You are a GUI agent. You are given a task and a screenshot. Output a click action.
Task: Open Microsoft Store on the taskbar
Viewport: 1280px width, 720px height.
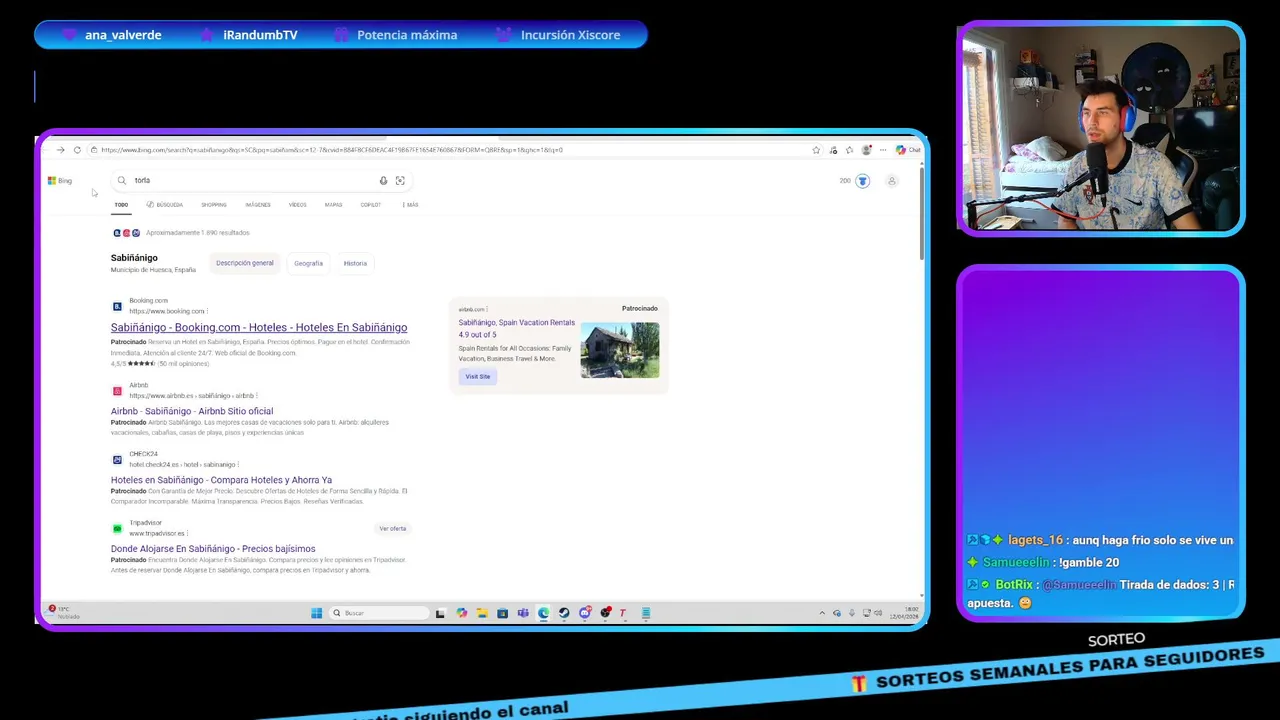coord(502,613)
